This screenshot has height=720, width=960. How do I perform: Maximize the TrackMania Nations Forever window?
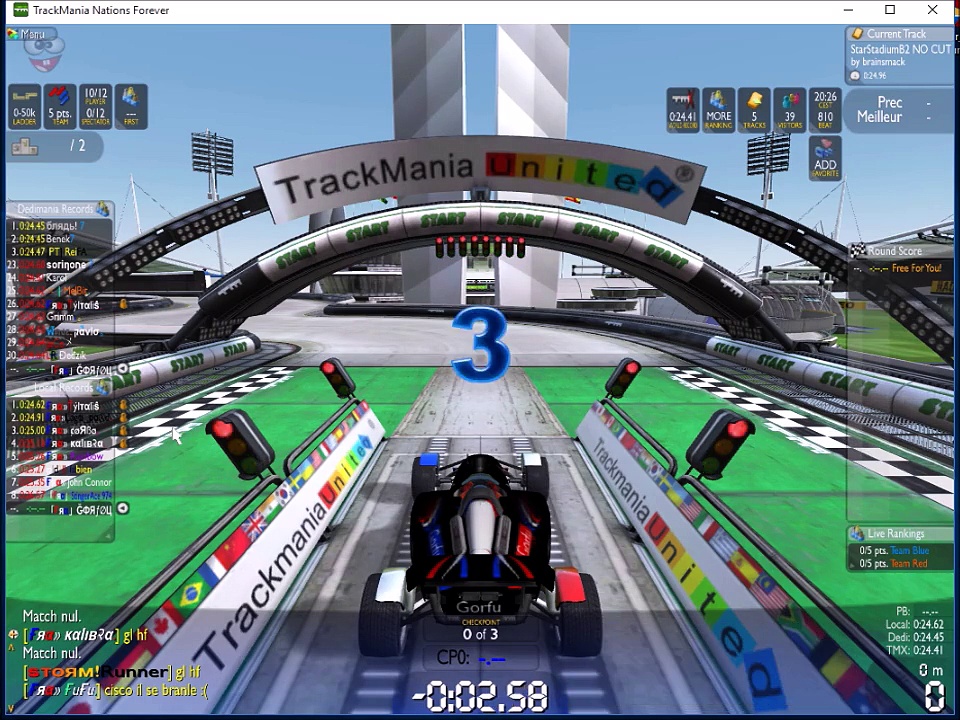pos(890,10)
